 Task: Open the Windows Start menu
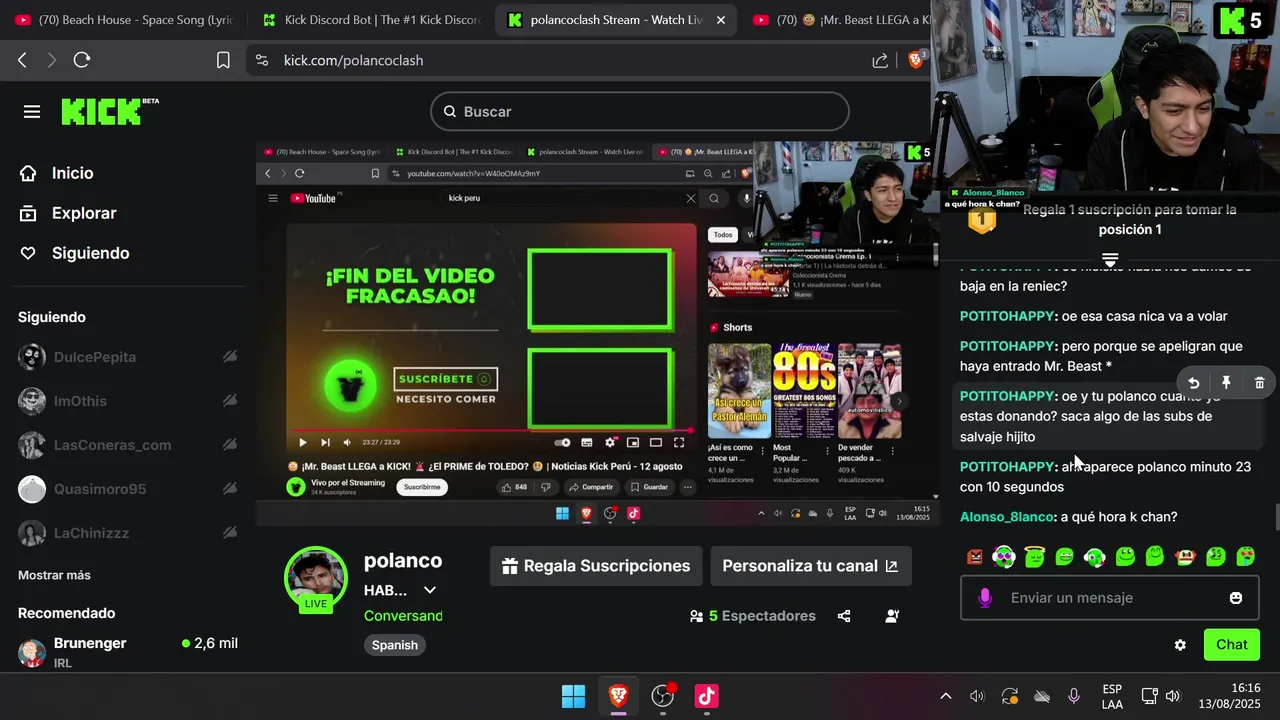pos(574,696)
